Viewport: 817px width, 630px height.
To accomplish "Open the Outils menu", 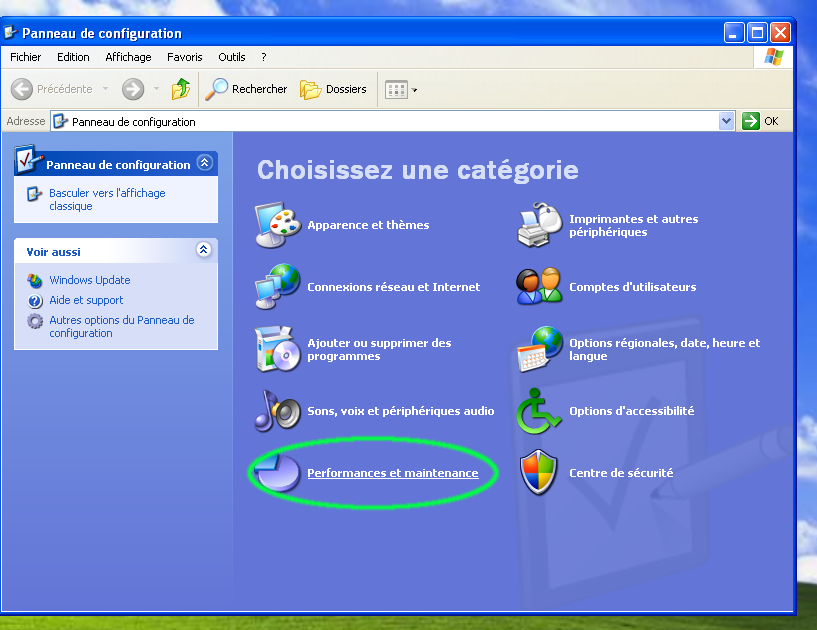I will 231,57.
